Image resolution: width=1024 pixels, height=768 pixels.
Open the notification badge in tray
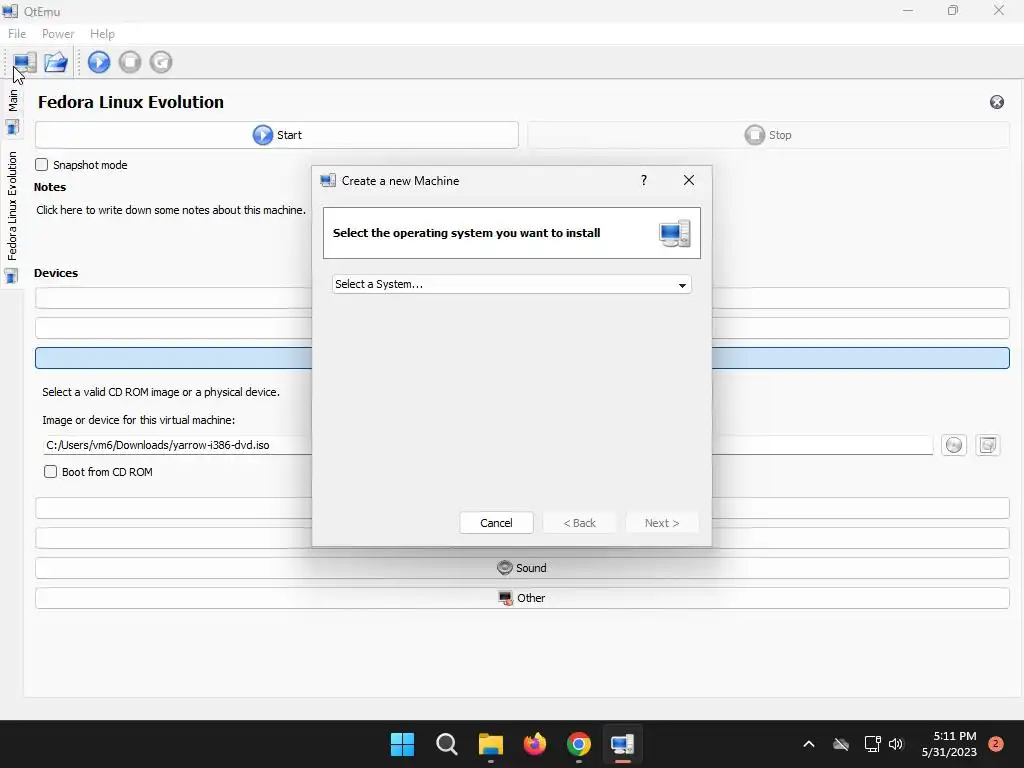996,744
